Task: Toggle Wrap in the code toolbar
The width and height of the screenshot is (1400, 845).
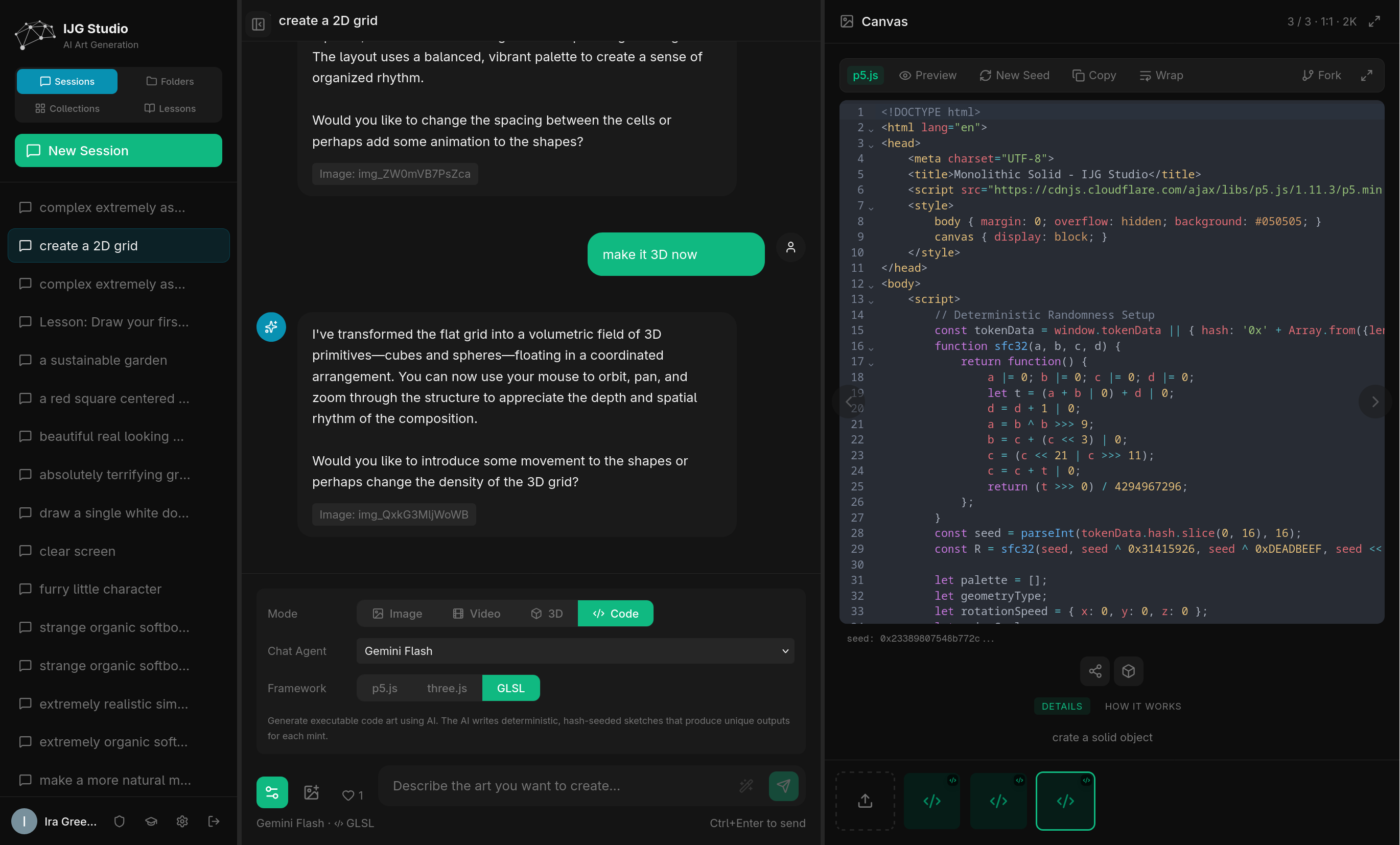Action: click(1161, 76)
